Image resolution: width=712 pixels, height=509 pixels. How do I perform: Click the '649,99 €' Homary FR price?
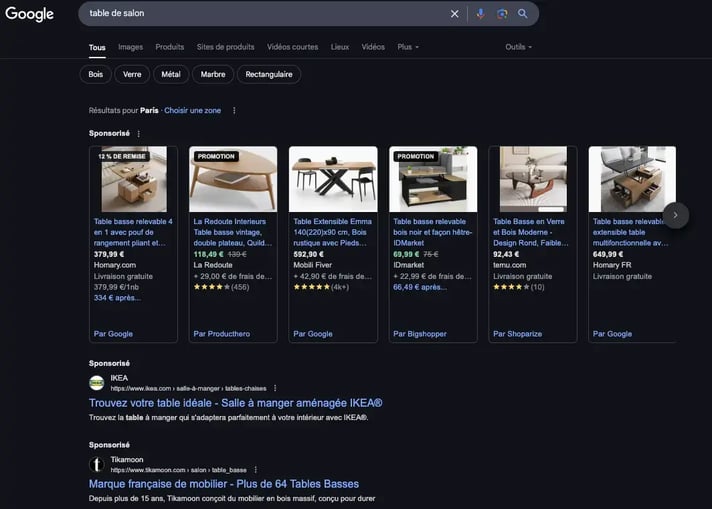(608, 254)
